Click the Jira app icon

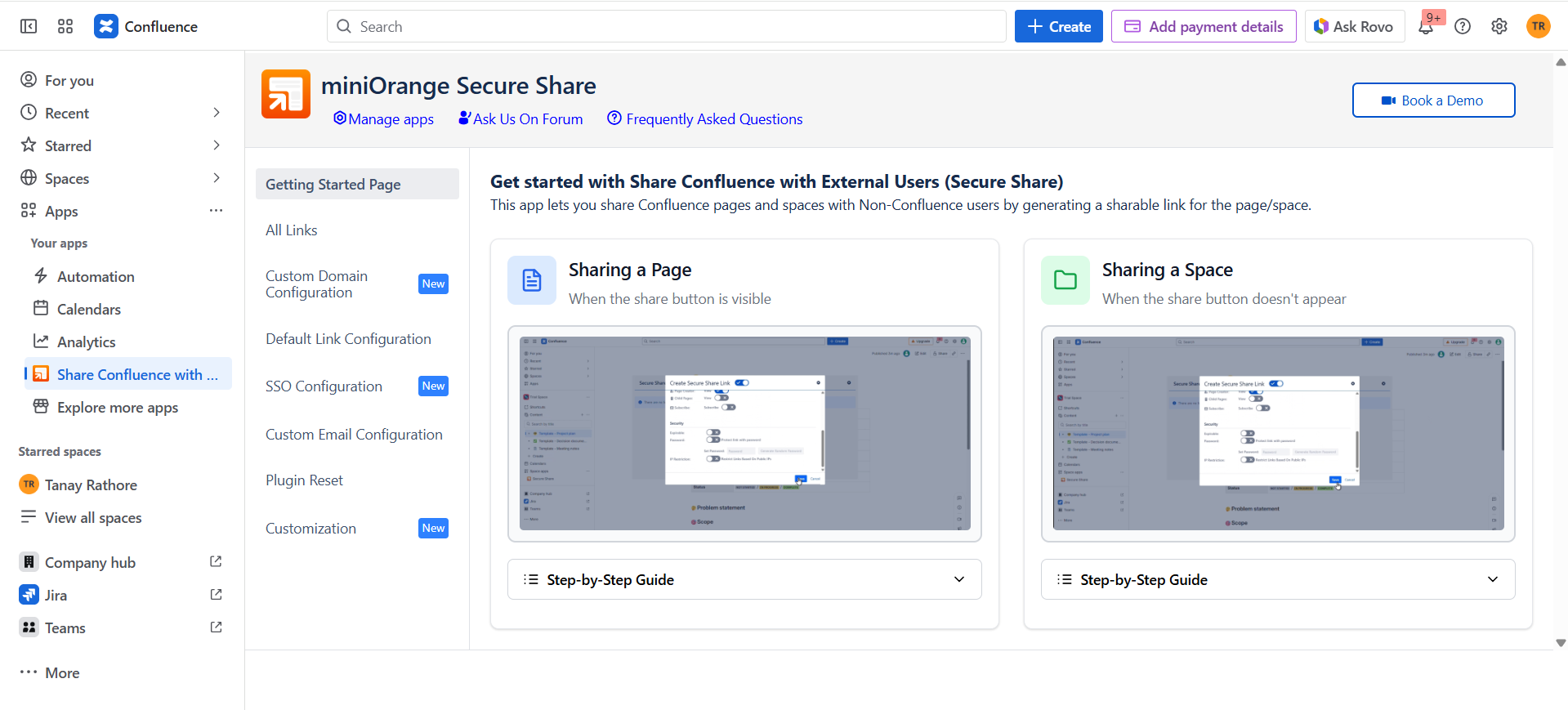pyautogui.click(x=29, y=595)
